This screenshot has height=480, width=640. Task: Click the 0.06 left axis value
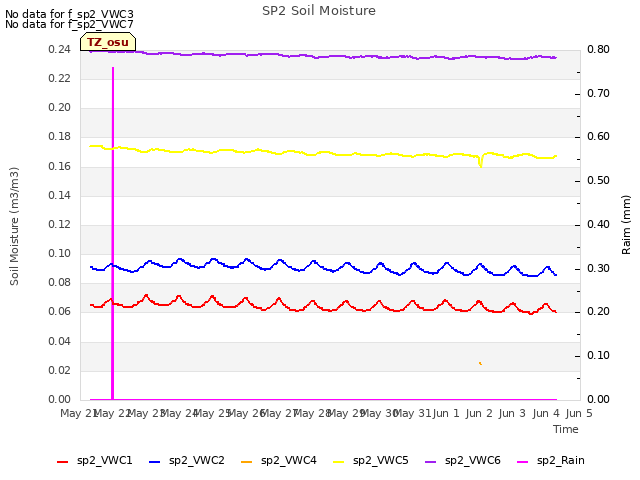(60, 312)
